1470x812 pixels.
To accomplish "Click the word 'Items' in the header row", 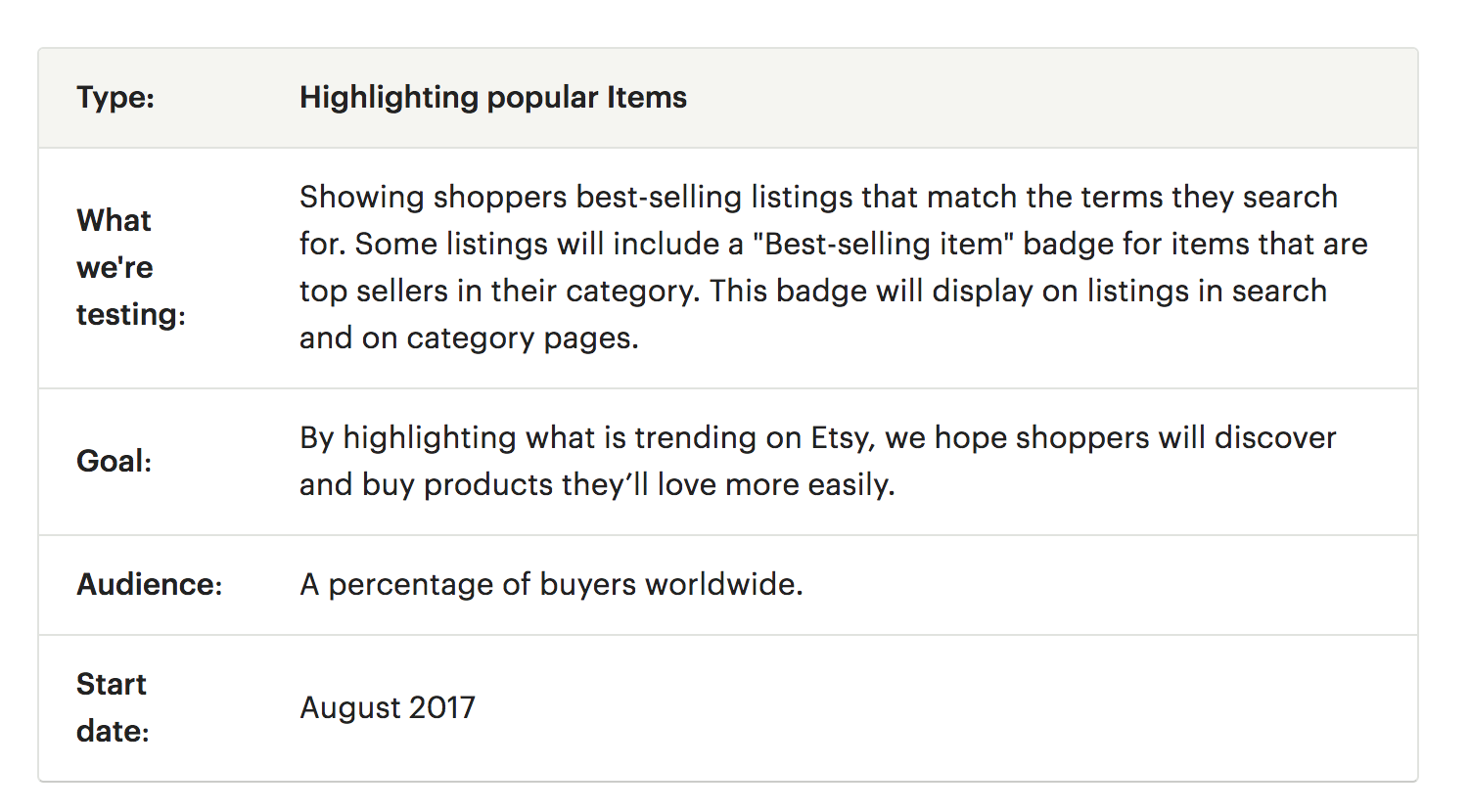I will (647, 98).
